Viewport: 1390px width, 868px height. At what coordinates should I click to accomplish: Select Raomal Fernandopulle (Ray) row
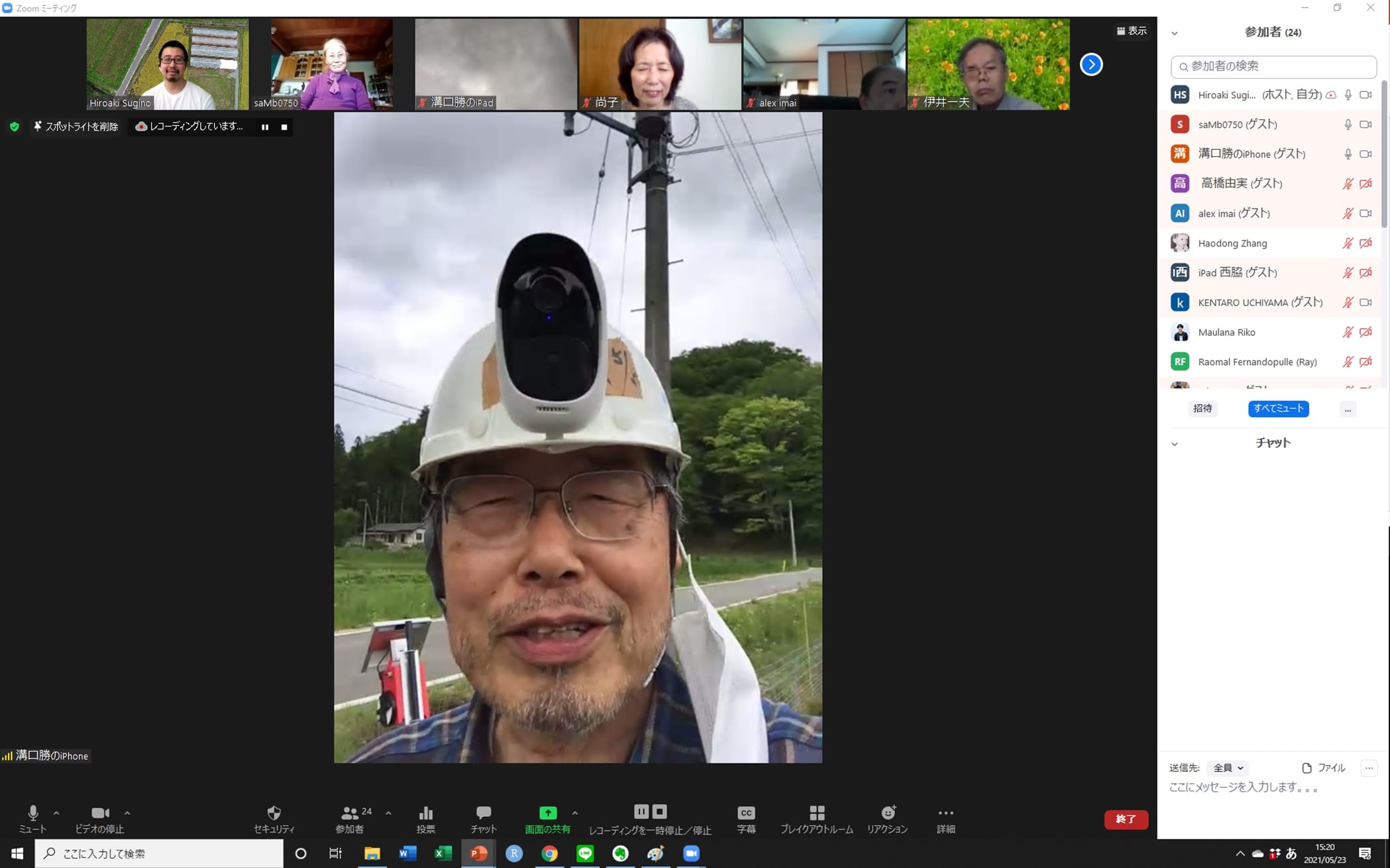tap(1270, 362)
